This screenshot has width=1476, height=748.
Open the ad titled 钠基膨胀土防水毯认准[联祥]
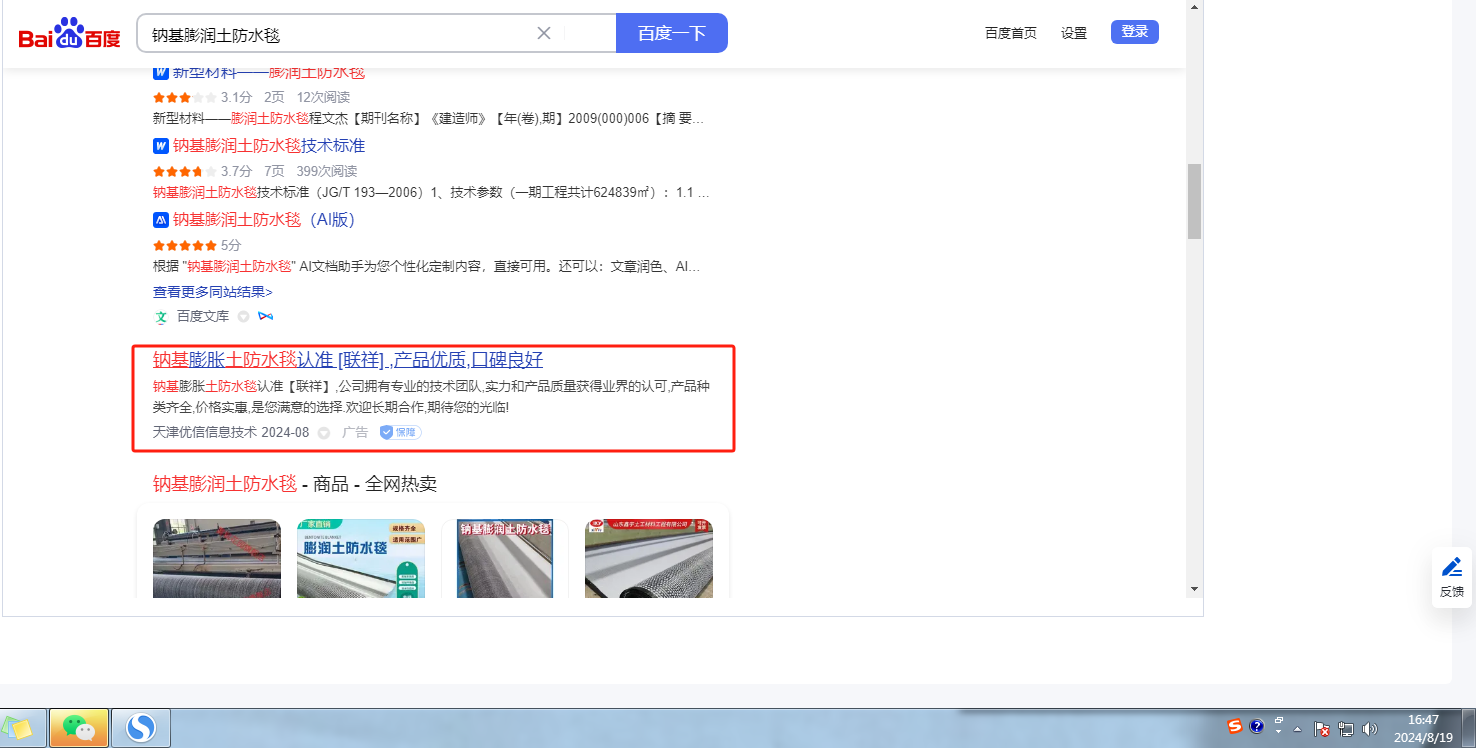pos(348,360)
